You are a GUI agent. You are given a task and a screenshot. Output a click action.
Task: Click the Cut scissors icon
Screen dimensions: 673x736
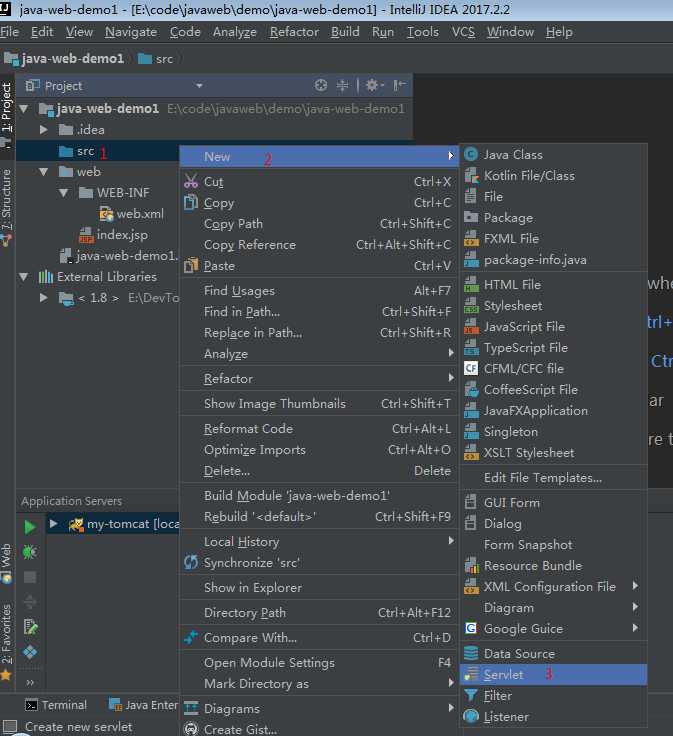(191, 181)
